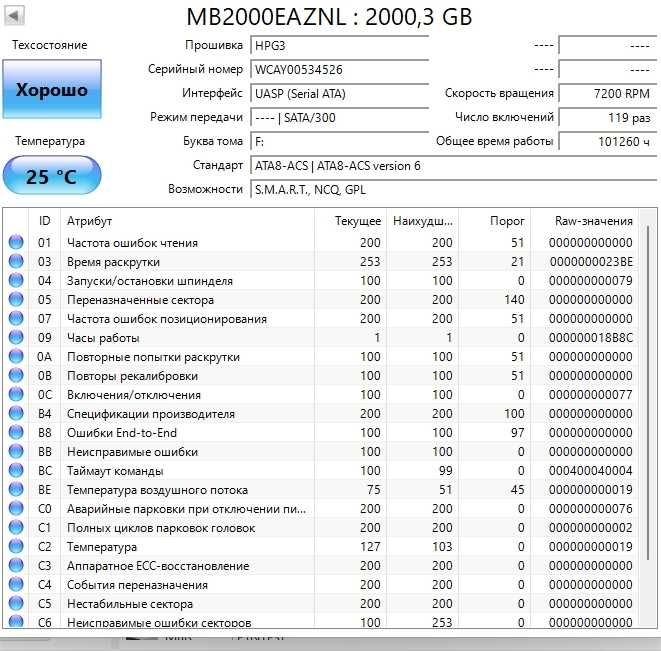The image size is (661, 651).
Task: Select the Аппаратное ECC-восстановление row
Action: pos(321,566)
